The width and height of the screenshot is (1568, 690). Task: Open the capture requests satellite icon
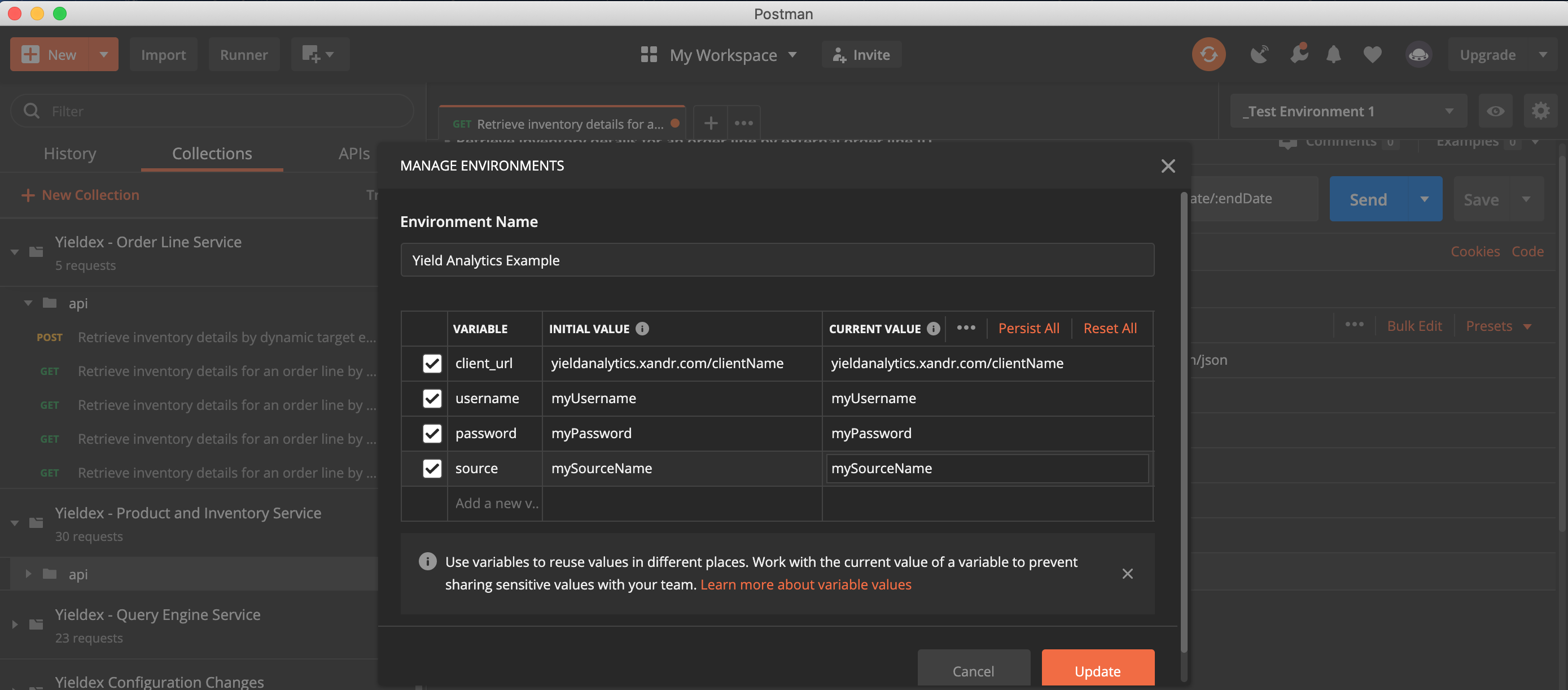[x=1259, y=55]
